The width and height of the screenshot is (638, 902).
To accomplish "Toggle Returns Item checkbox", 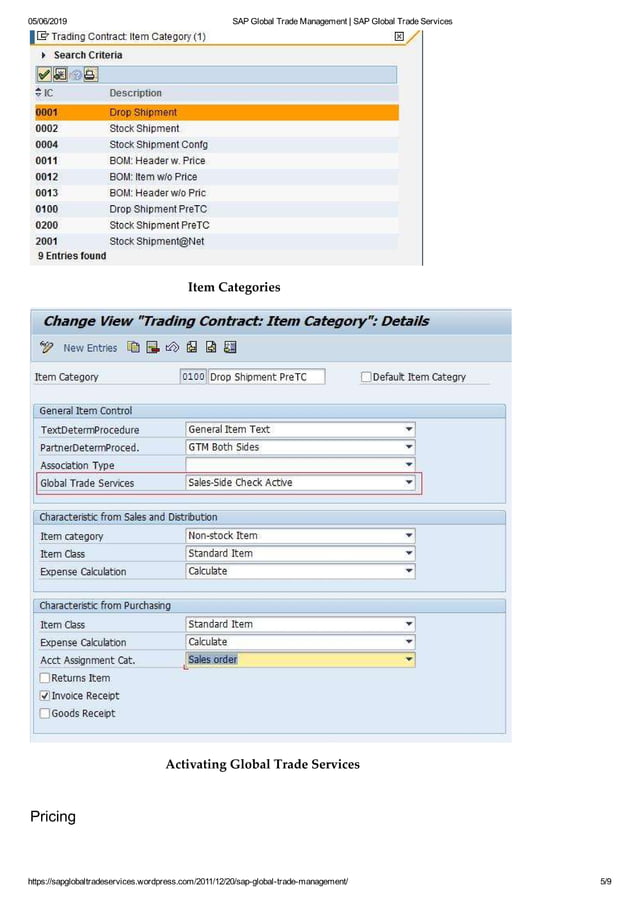I will click(x=45, y=678).
